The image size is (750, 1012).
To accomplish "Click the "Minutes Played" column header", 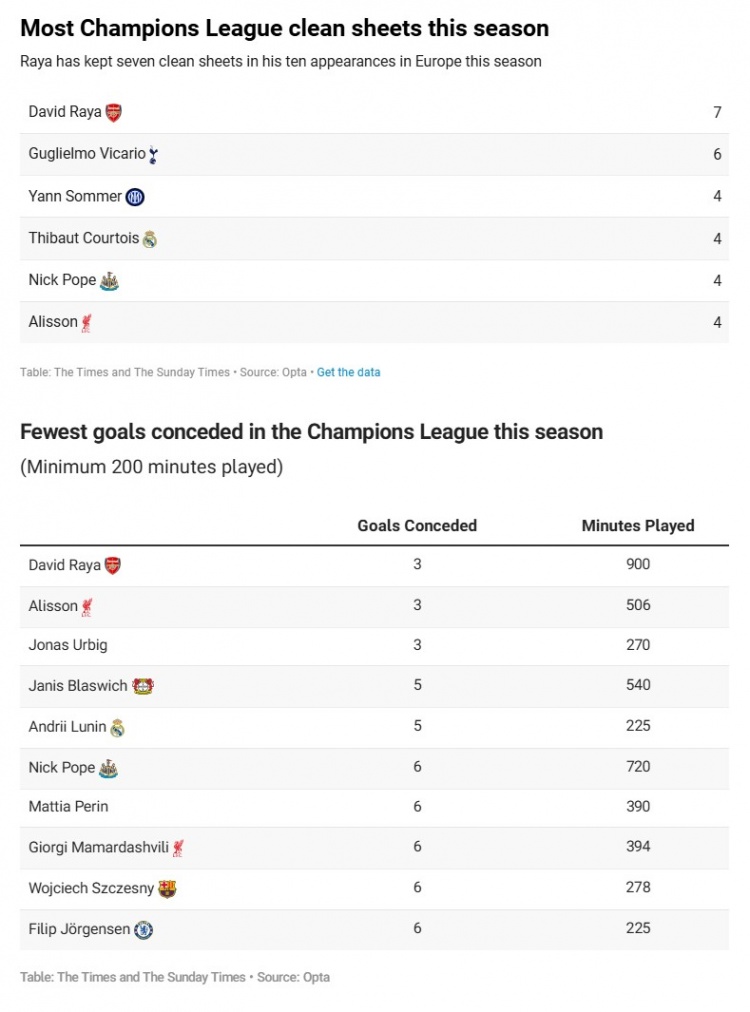I will click(x=638, y=525).
